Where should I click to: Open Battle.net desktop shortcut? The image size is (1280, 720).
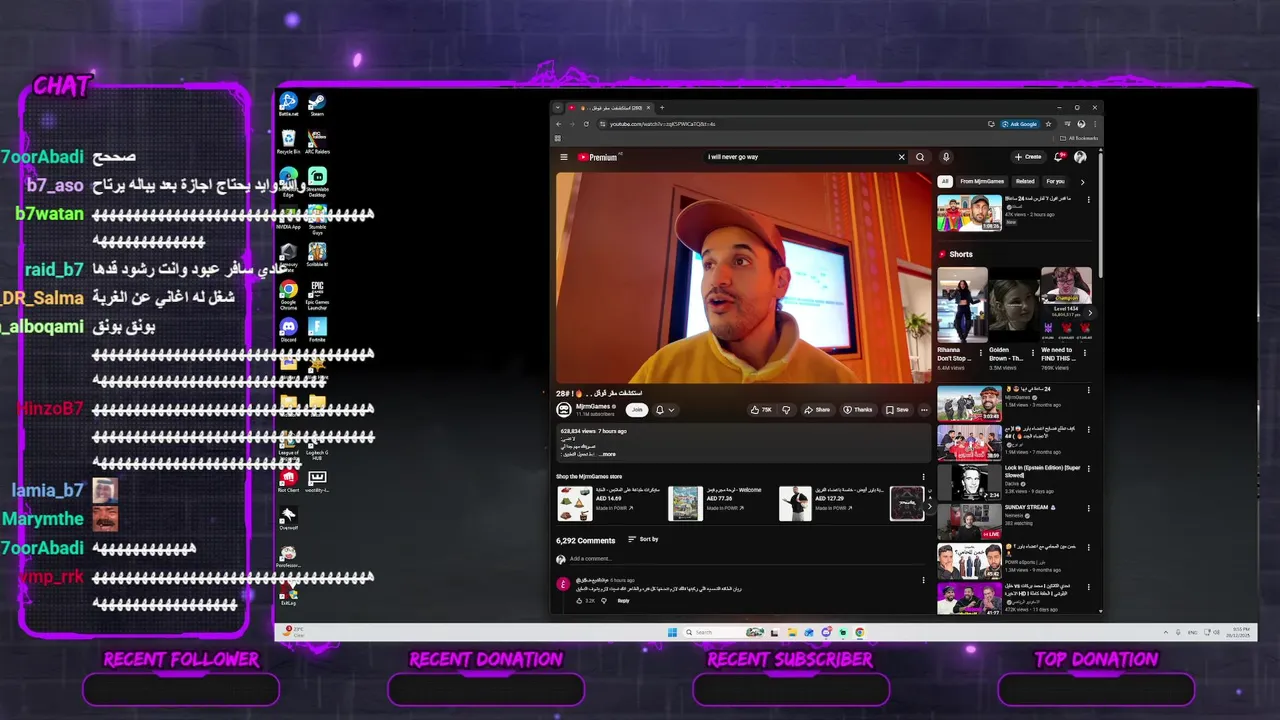click(288, 104)
